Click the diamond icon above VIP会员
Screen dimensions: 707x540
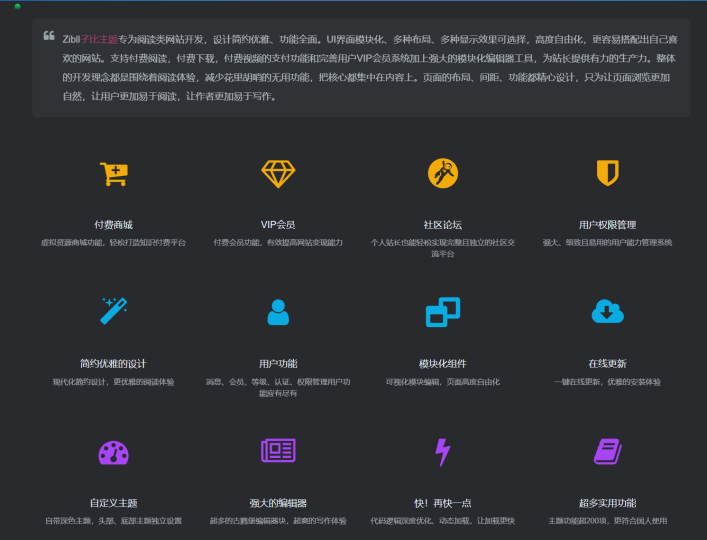(x=278, y=174)
